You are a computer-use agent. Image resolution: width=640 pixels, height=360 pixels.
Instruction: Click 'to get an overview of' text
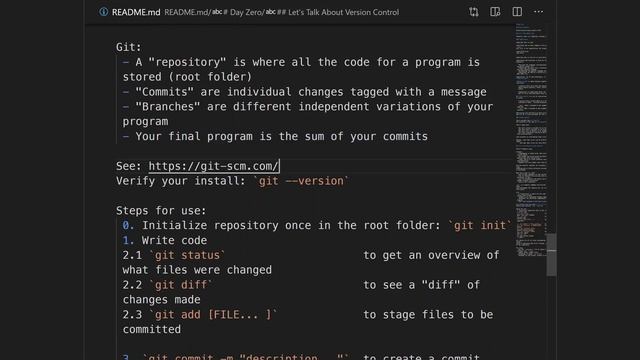pos(431,255)
